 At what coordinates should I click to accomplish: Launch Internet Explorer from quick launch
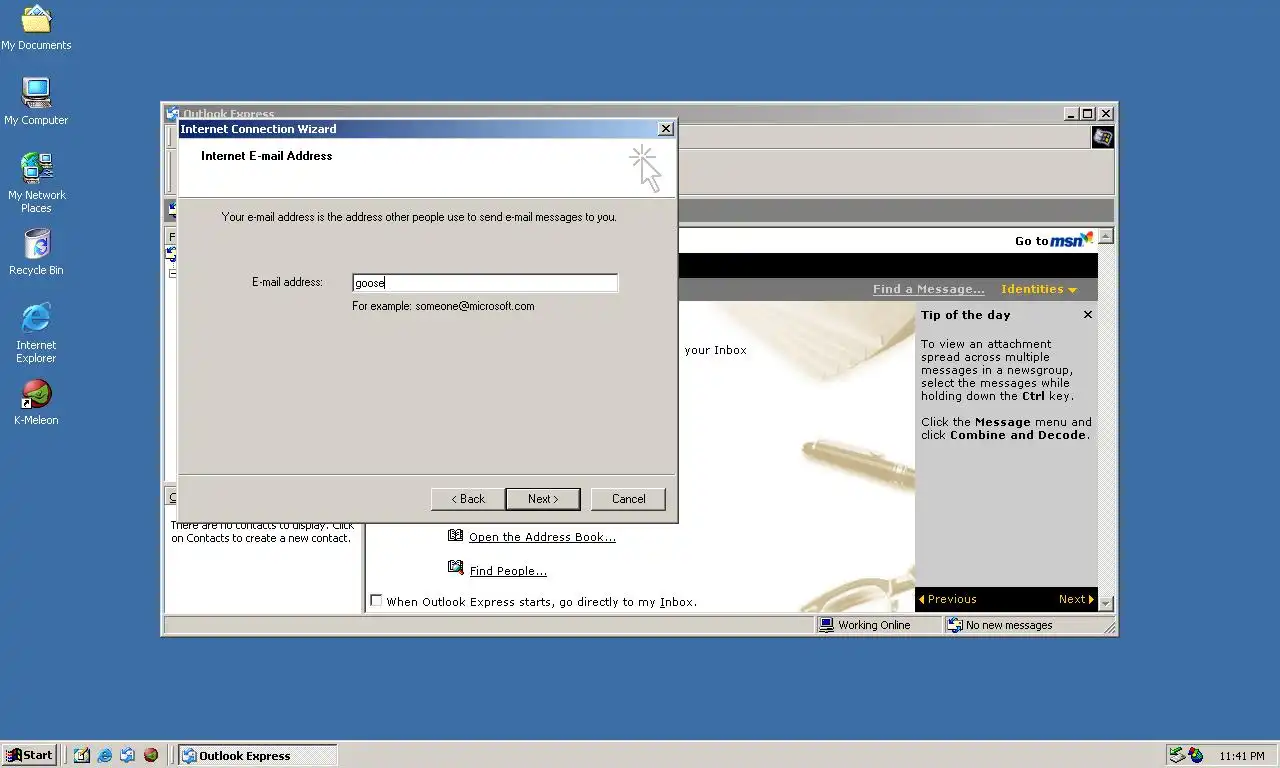click(105, 755)
